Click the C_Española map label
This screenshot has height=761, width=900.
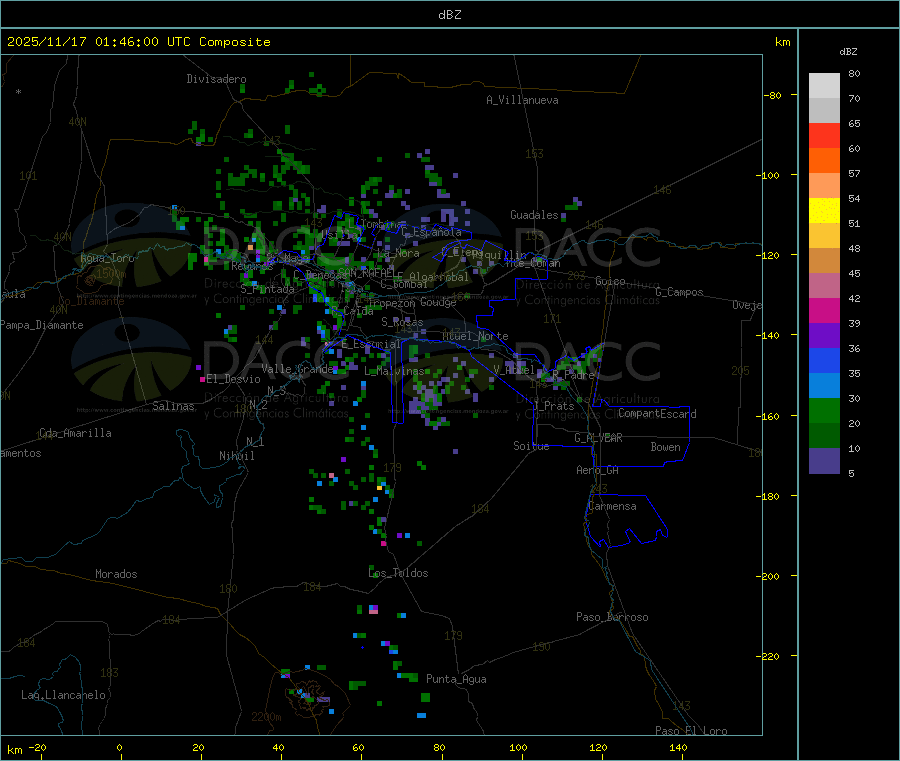pos(431,232)
